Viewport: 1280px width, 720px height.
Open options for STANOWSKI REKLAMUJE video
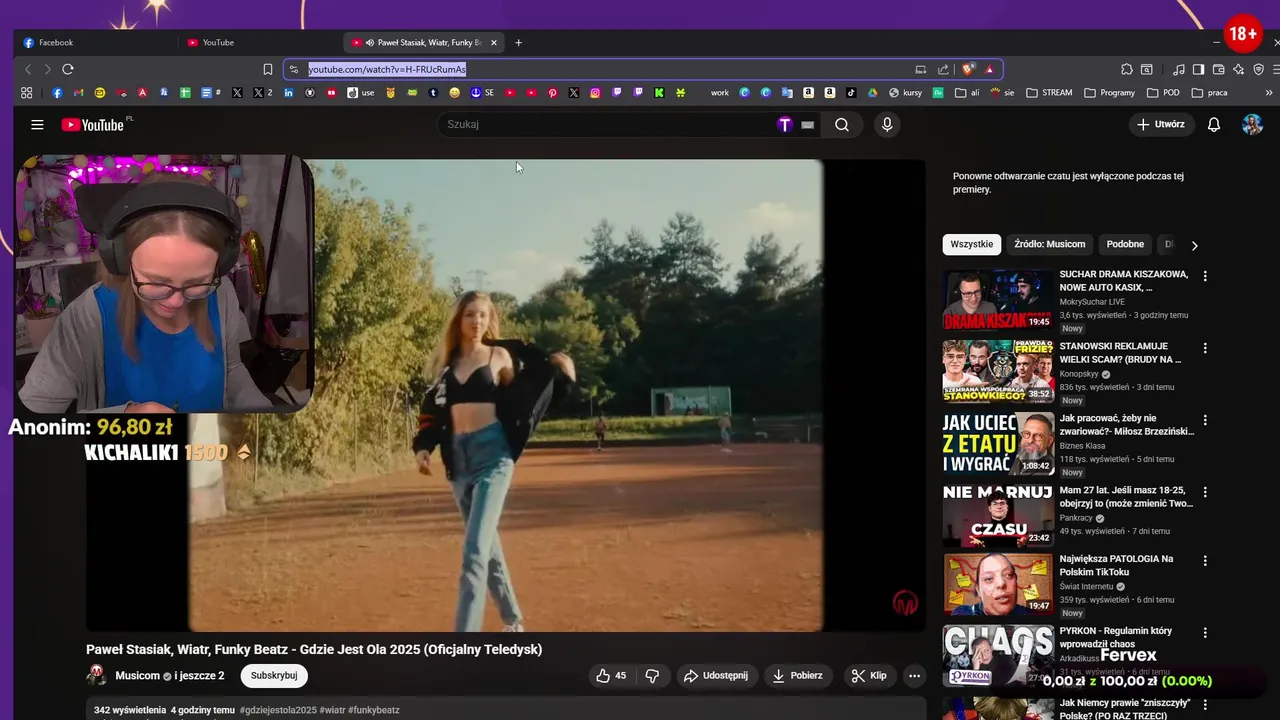tap(1205, 348)
